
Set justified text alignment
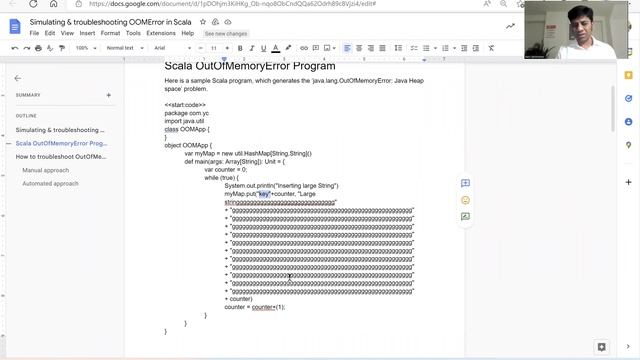coord(382,48)
